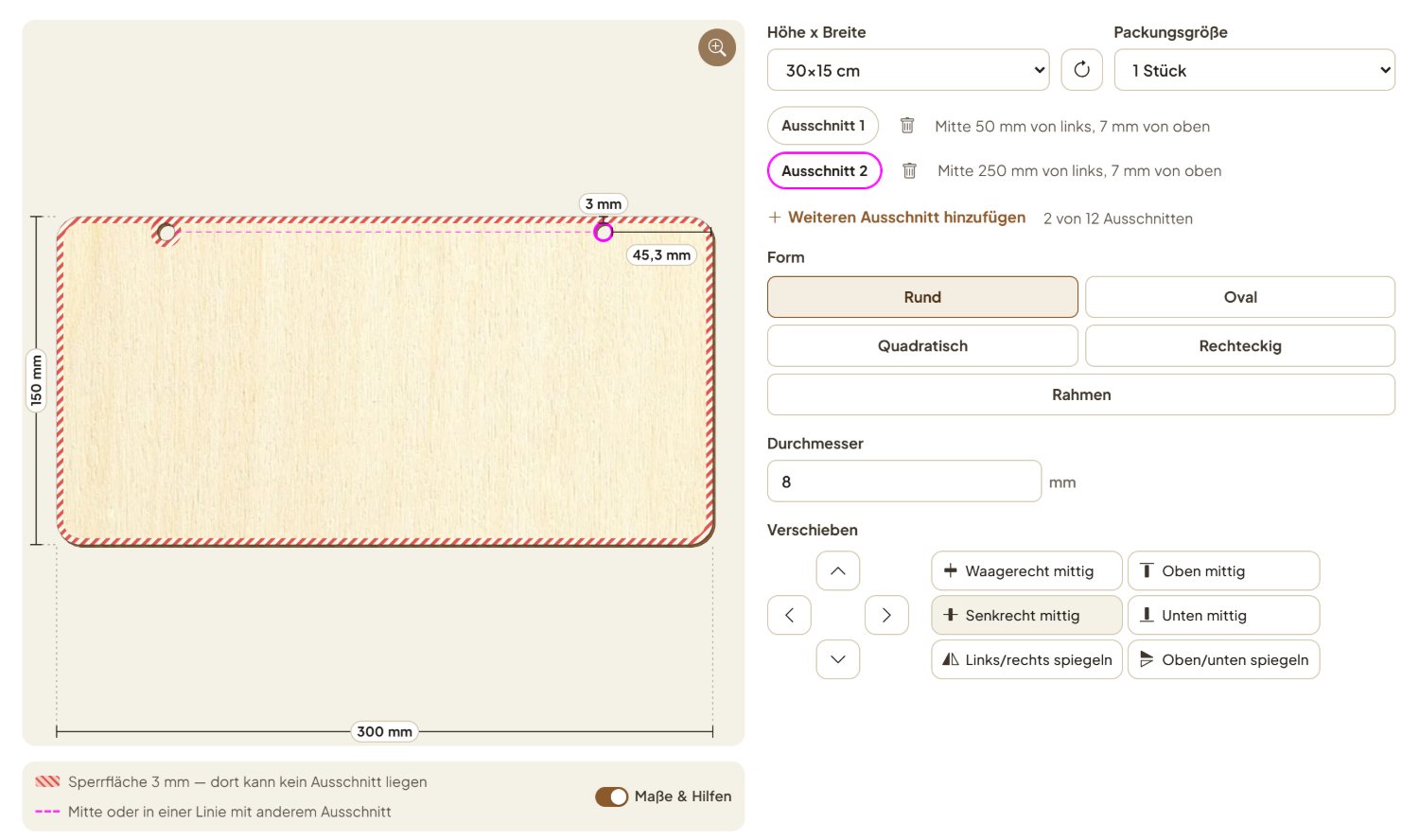
Task: Choose the Quadratisch shape option
Action: pos(922,346)
